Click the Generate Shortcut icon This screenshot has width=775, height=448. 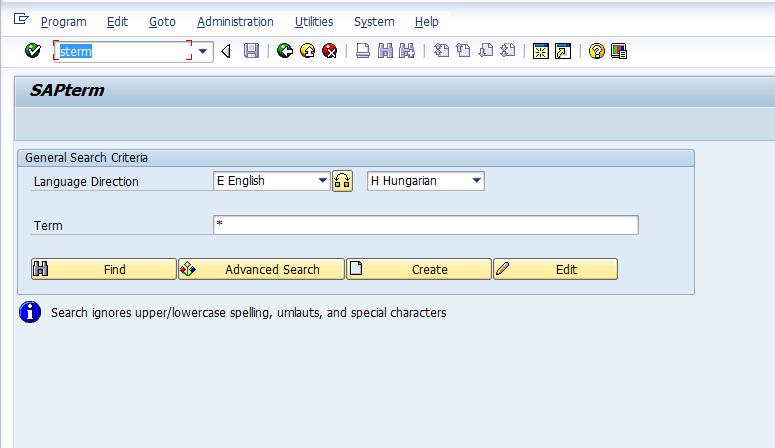563,51
